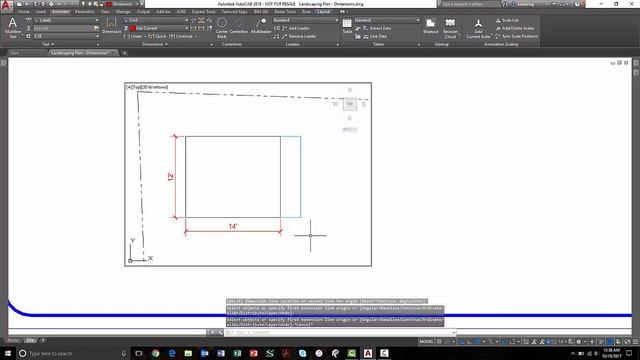Click the Center Mark tool
The height and width of the screenshot is (360, 640).
[222, 28]
